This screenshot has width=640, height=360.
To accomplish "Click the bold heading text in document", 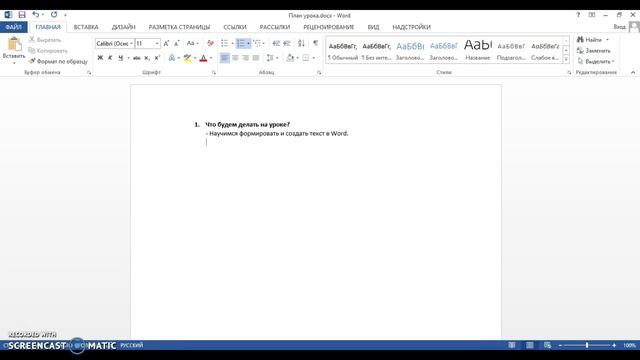I will pos(247,124).
